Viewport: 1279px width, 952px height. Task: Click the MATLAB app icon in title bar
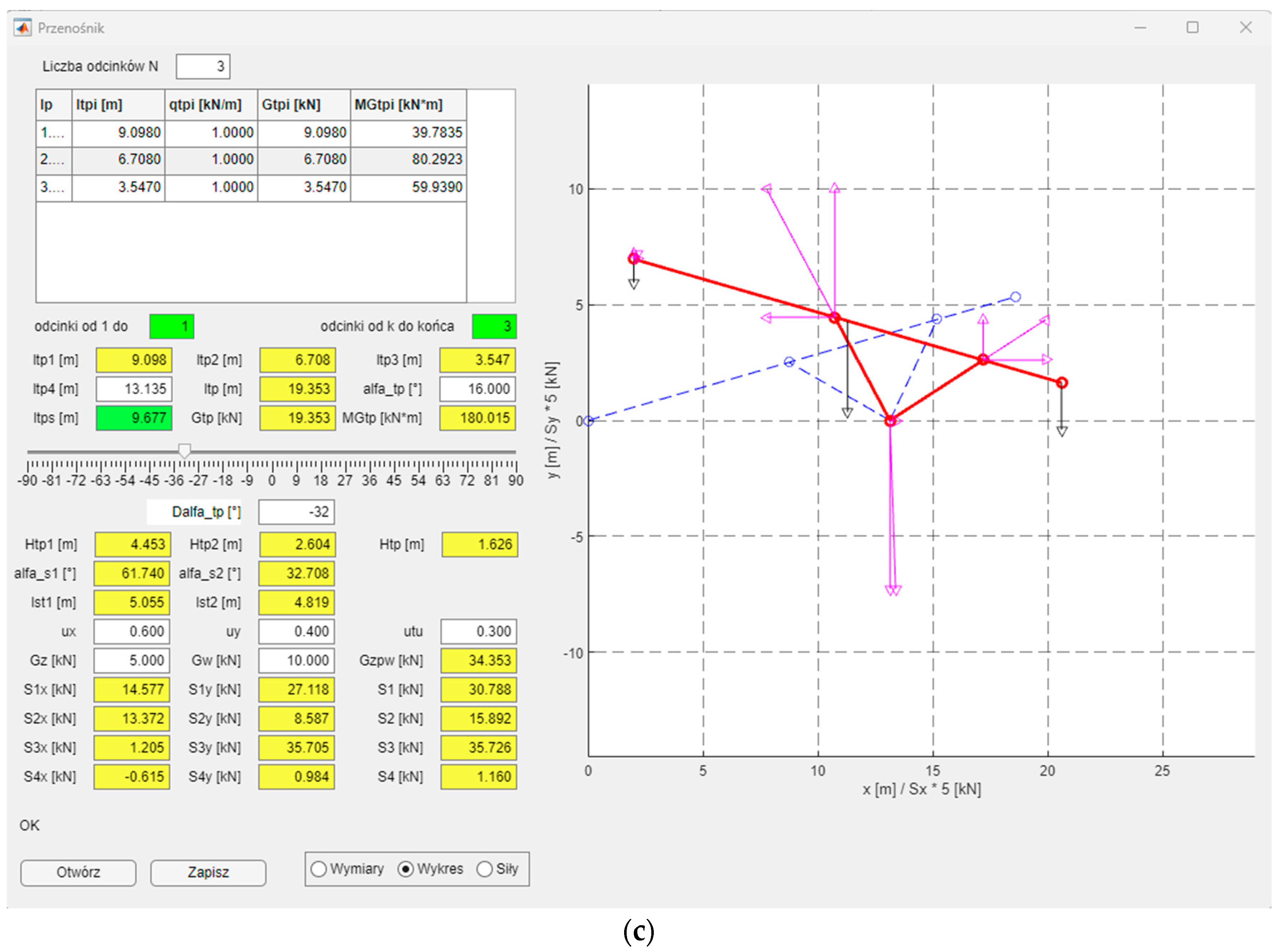coord(22,27)
